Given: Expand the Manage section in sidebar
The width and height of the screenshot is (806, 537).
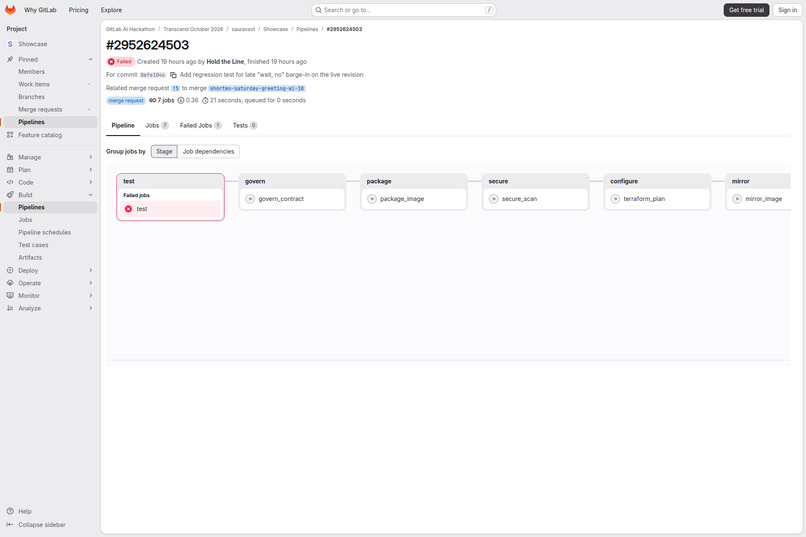Looking at the screenshot, I should pos(49,157).
